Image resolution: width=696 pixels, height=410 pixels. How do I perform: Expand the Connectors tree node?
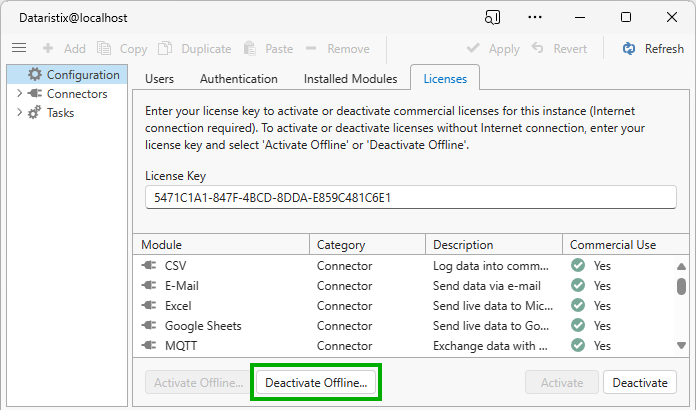point(19,94)
